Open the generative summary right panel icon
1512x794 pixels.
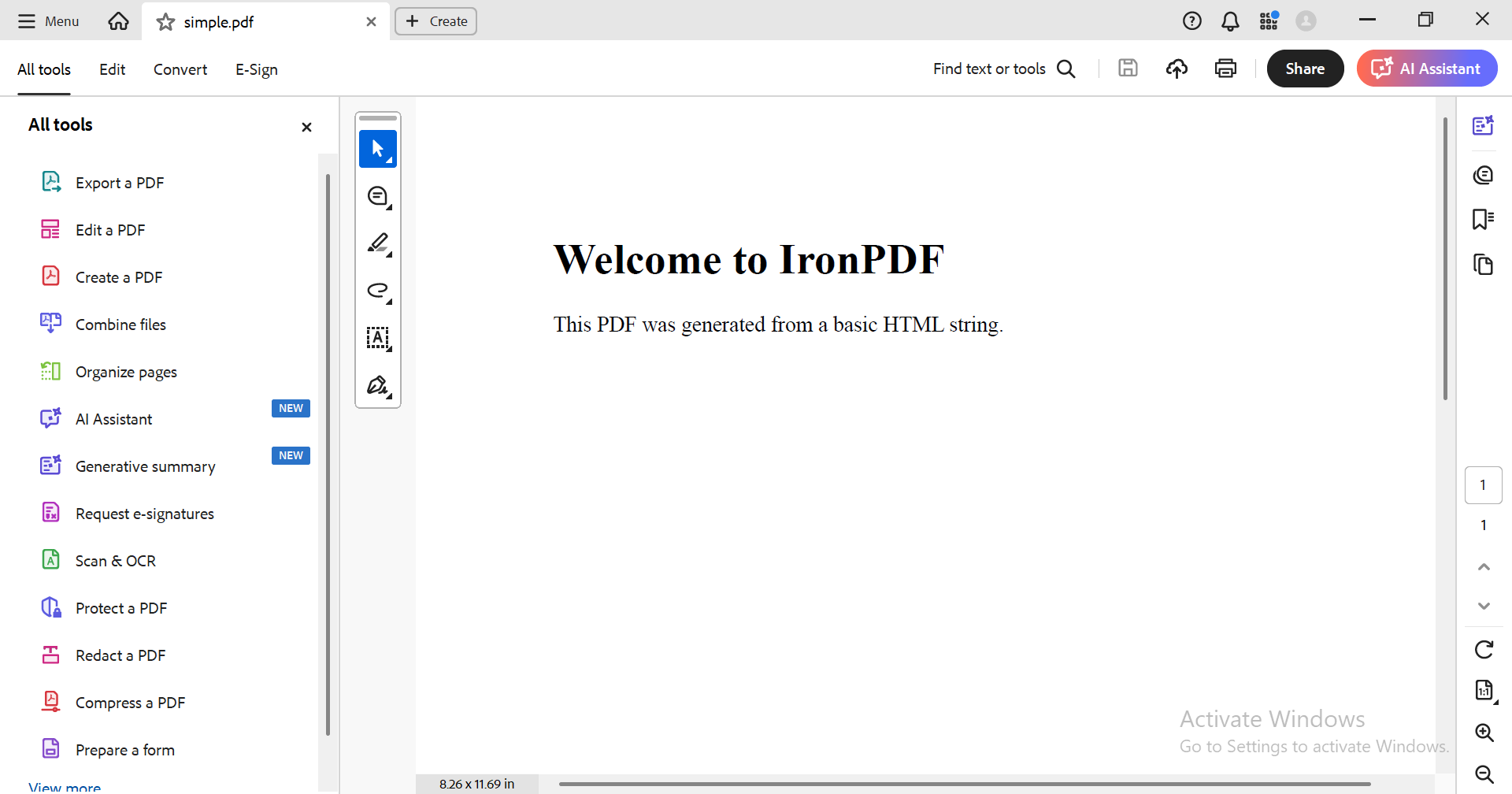pyautogui.click(x=1483, y=125)
